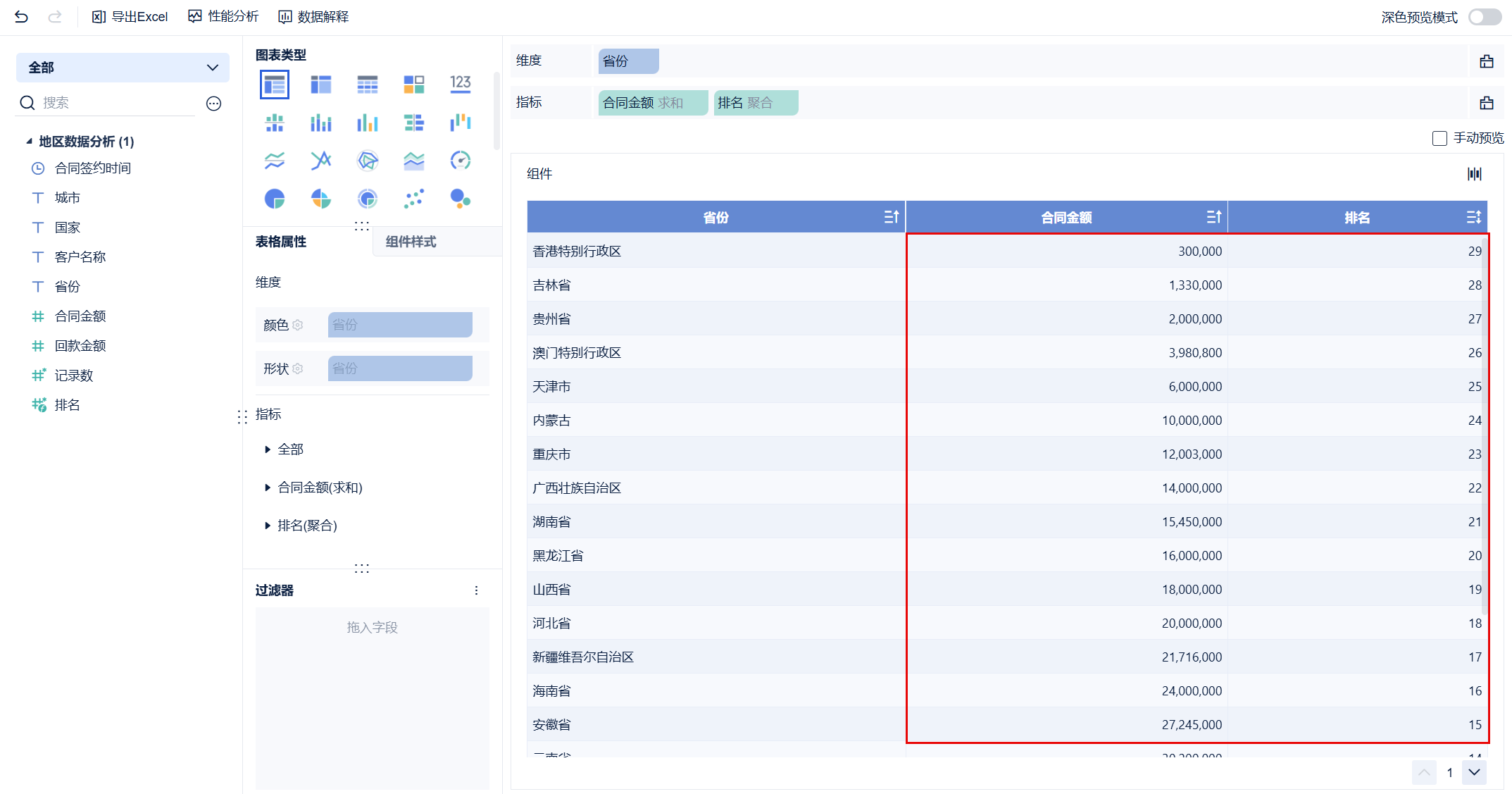The width and height of the screenshot is (1512, 794).
Task: Select the pie chart type icon
Action: pyautogui.click(x=275, y=199)
